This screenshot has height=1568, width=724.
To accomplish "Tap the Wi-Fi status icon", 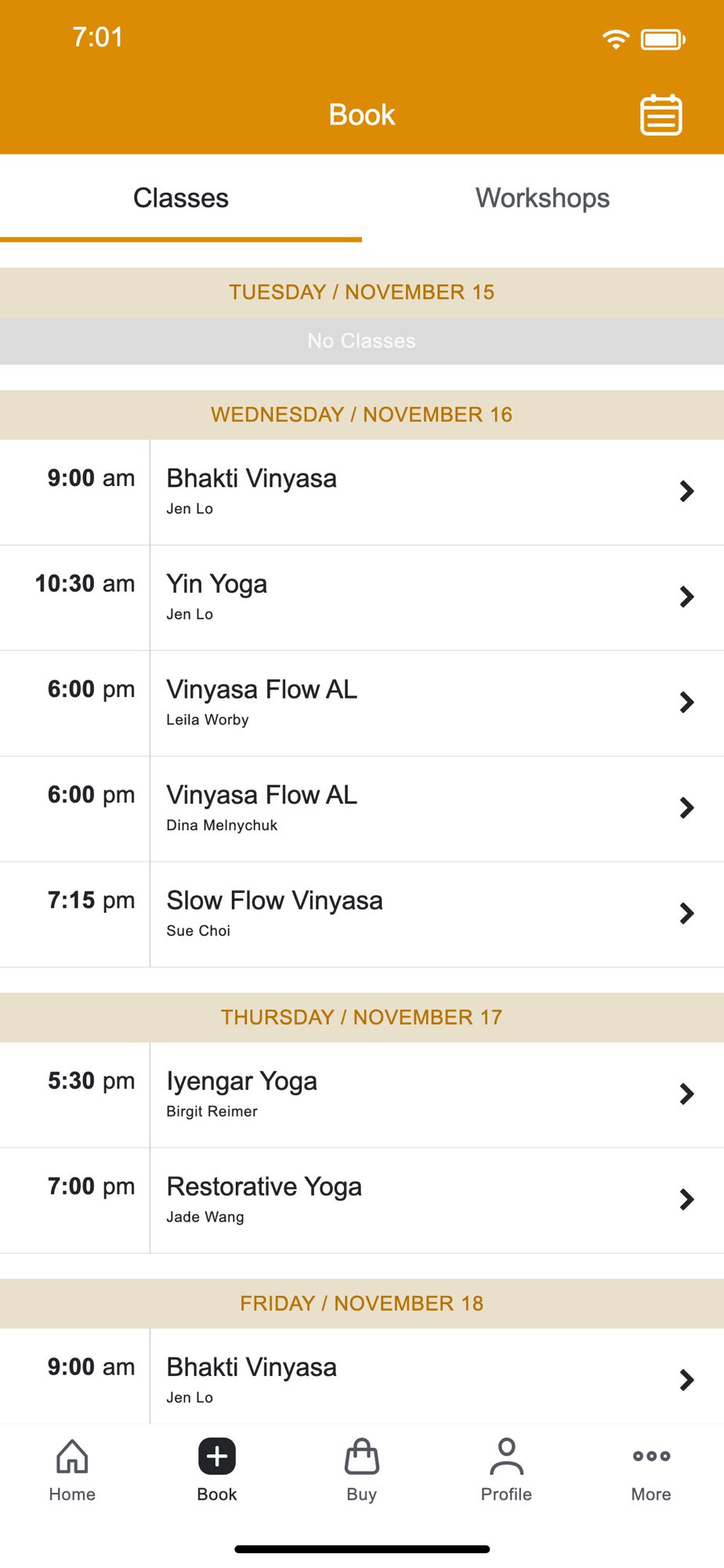I will (x=616, y=39).
